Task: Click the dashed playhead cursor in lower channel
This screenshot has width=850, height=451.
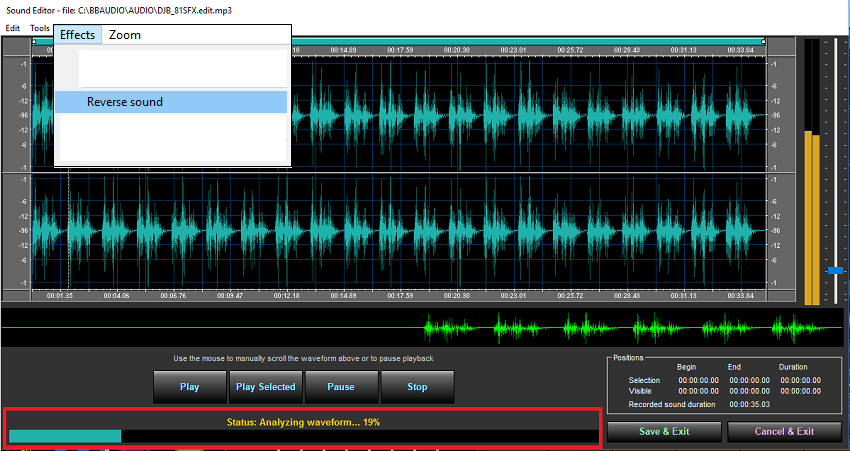Action: point(68,230)
